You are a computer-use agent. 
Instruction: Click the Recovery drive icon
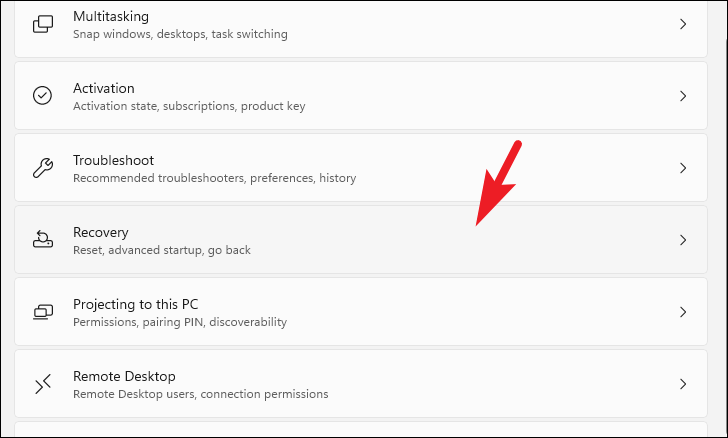point(43,240)
